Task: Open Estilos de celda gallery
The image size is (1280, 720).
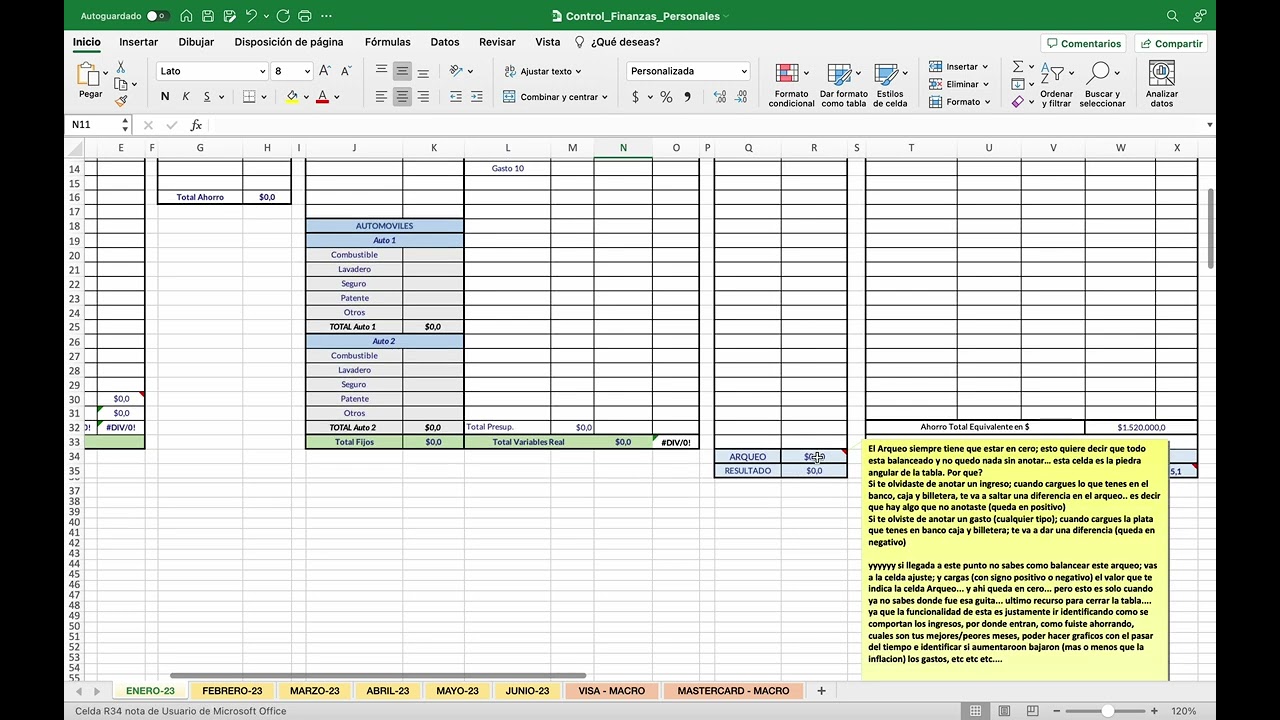Action: [x=890, y=85]
